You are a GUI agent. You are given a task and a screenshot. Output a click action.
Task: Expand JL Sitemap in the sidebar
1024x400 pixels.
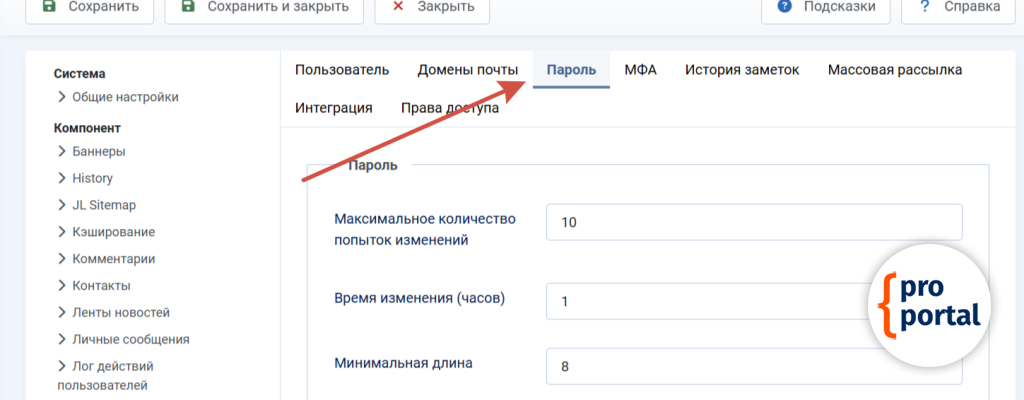pos(103,205)
